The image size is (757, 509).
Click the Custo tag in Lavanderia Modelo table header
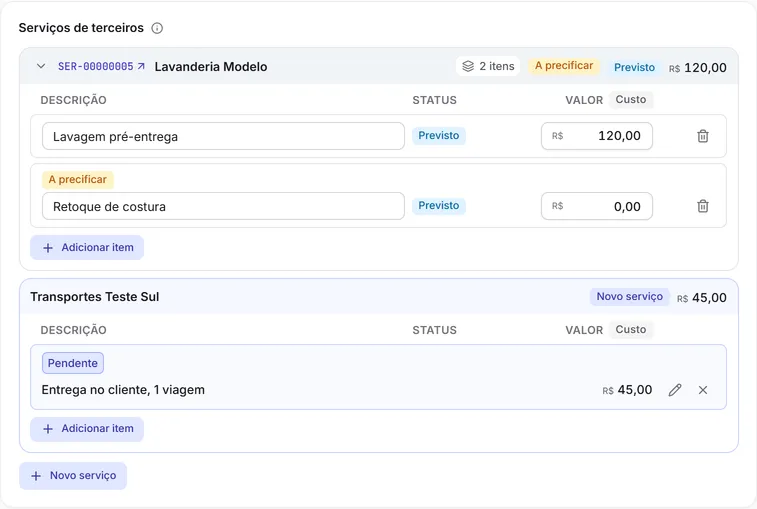(x=631, y=99)
